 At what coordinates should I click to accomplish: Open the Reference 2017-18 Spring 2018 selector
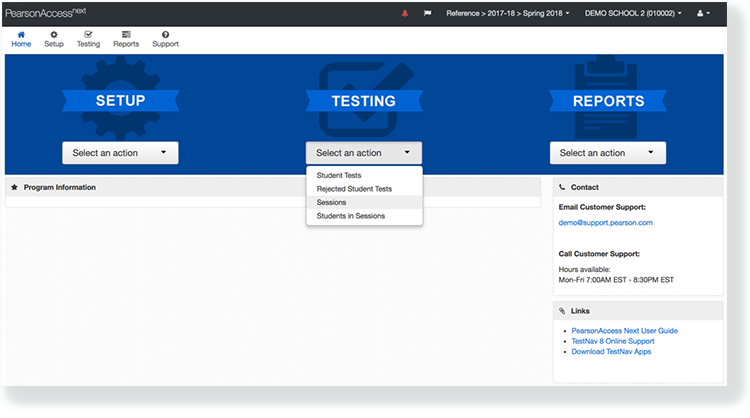(508, 14)
